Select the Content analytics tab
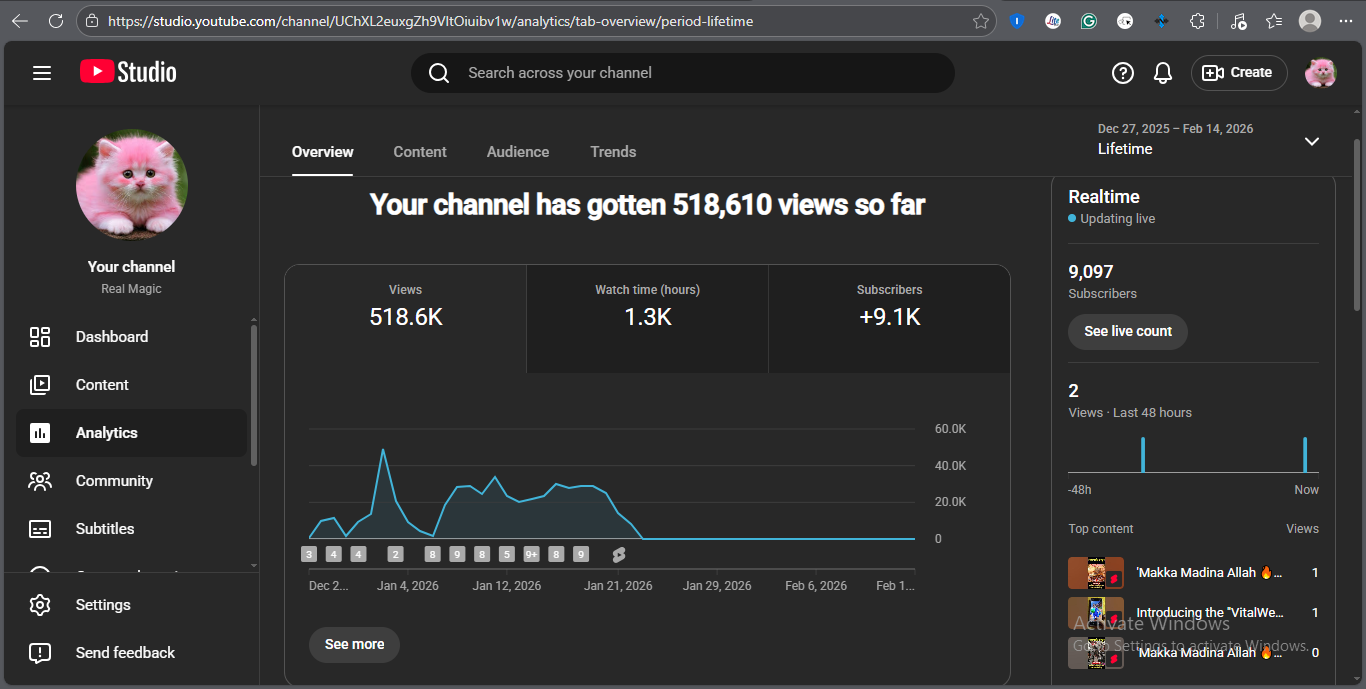Screen dimensions: 1366x689 (419, 152)
